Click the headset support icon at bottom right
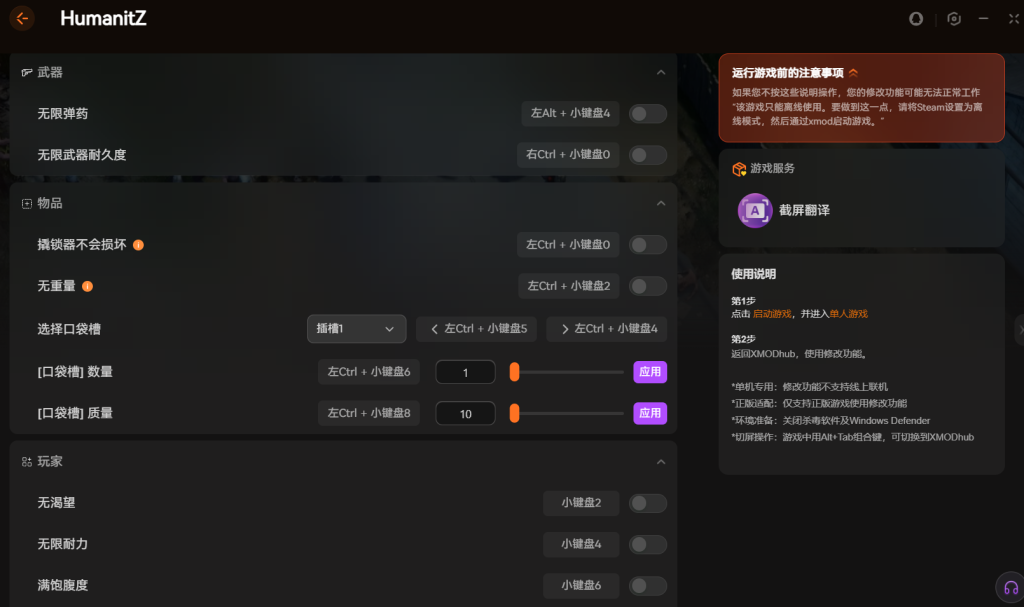Viewport: 1024px width, 607px height. (x=1010, y=587)
